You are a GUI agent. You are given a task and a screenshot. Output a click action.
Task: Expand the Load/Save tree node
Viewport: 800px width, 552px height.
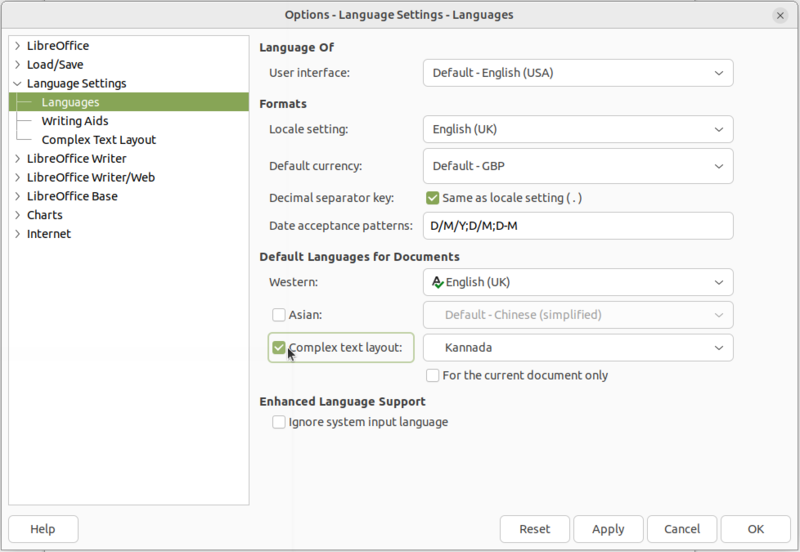[17, 65]
